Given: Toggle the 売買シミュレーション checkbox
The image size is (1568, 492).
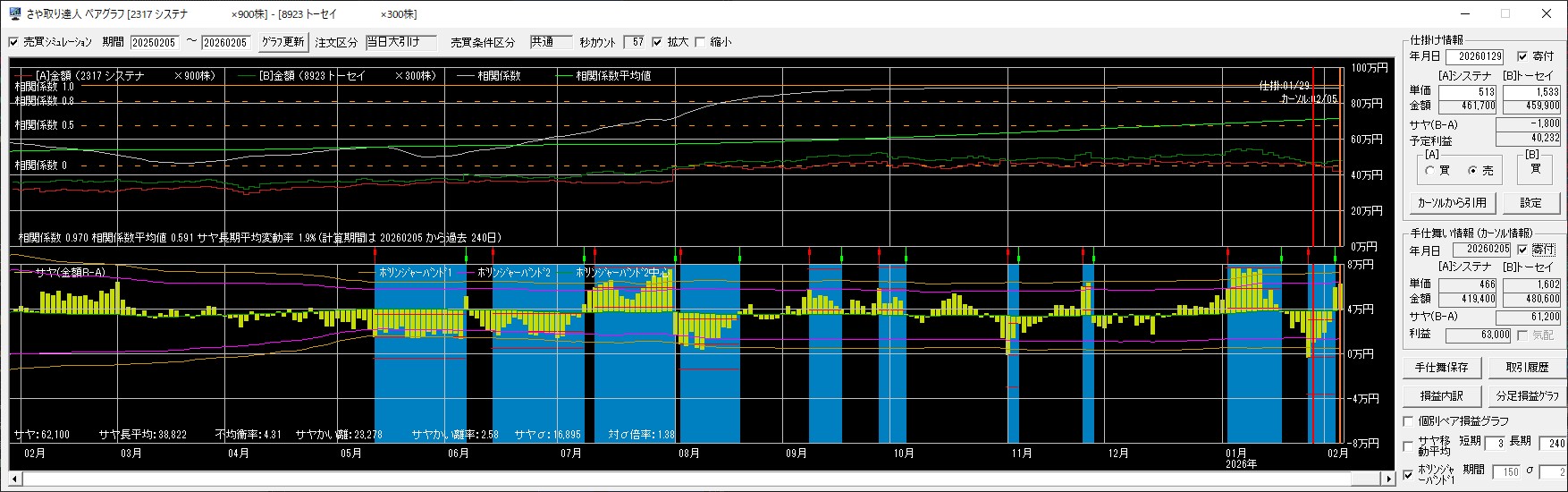Looking at the screenshot, I should pos(13,42).
